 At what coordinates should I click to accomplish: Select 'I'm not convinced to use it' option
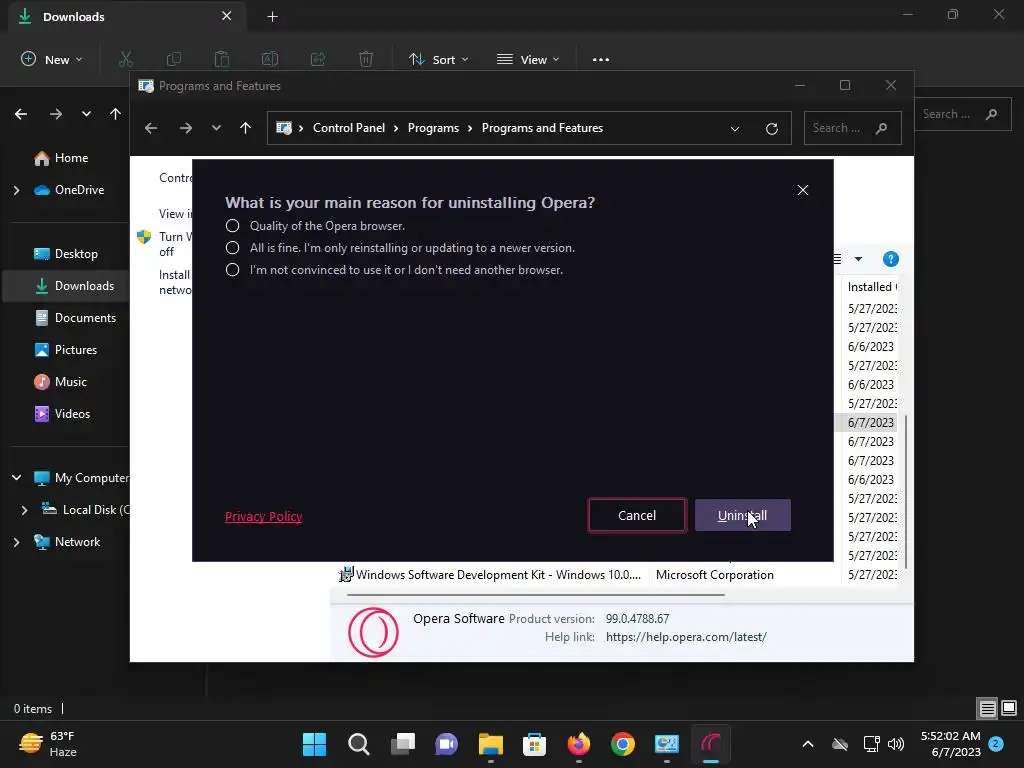click(x=232, y=270)
